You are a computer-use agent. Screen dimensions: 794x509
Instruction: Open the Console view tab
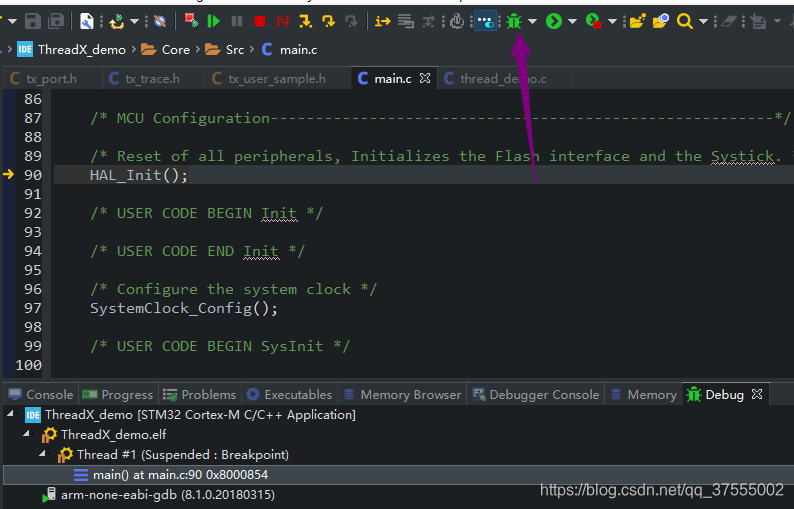tap(41, 395)
